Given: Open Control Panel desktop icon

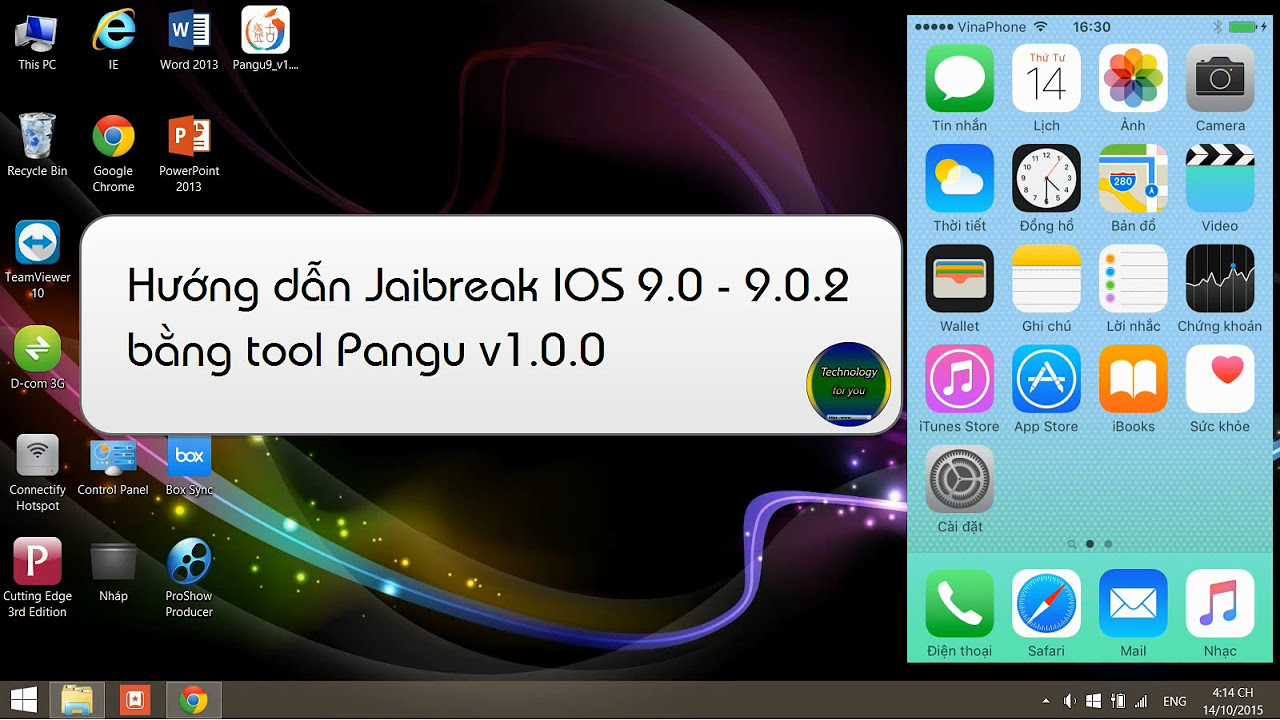Looking at the screenshot, I should (113, 466).
